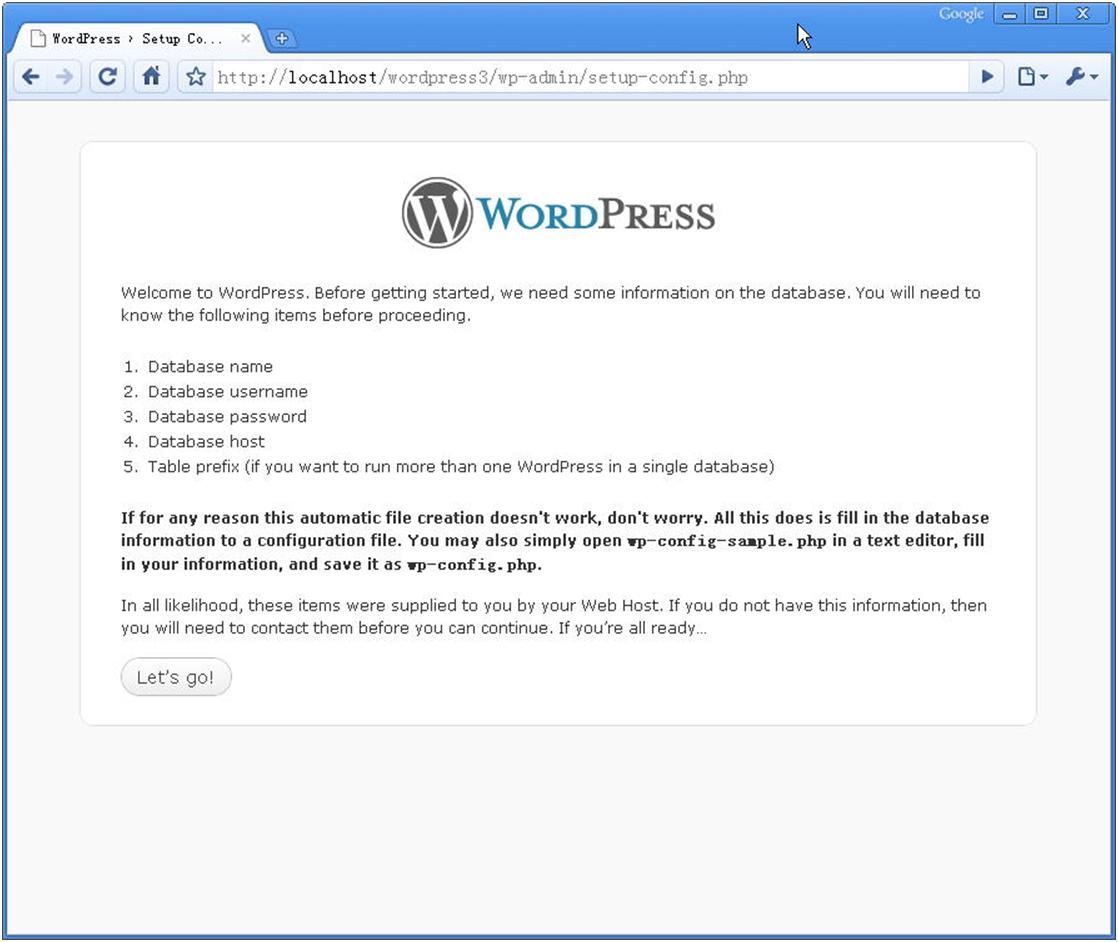Click the 'In all likelihood' paragraph

pos(553,617)
